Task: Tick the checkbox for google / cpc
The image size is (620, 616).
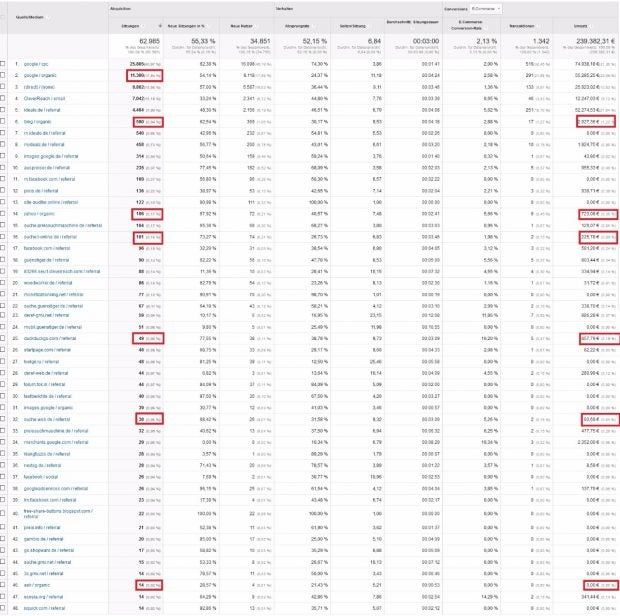Action: click(5, 63)
